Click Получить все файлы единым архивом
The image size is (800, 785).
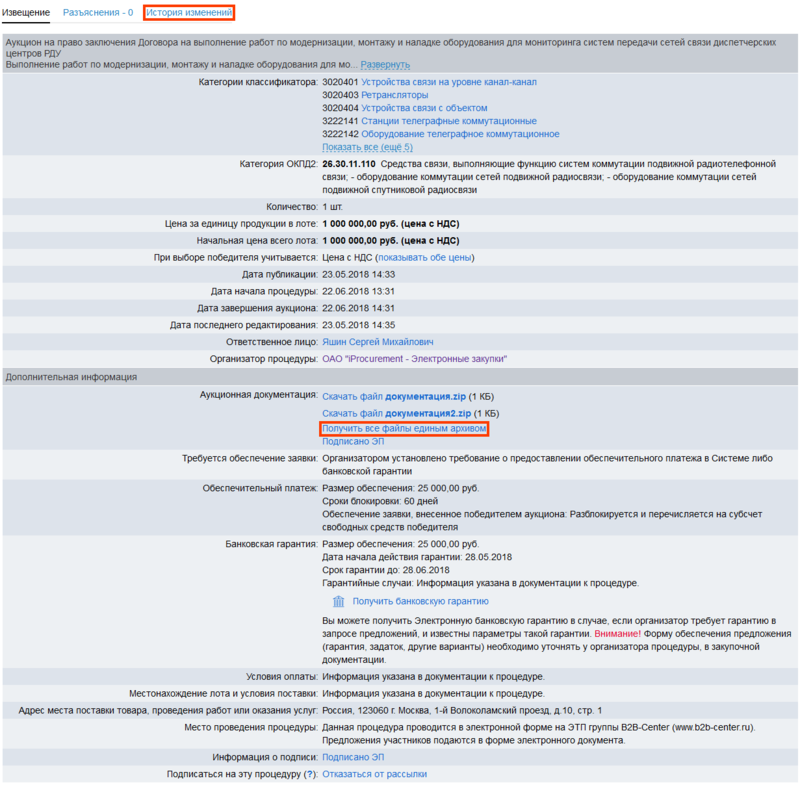[404, 428]
